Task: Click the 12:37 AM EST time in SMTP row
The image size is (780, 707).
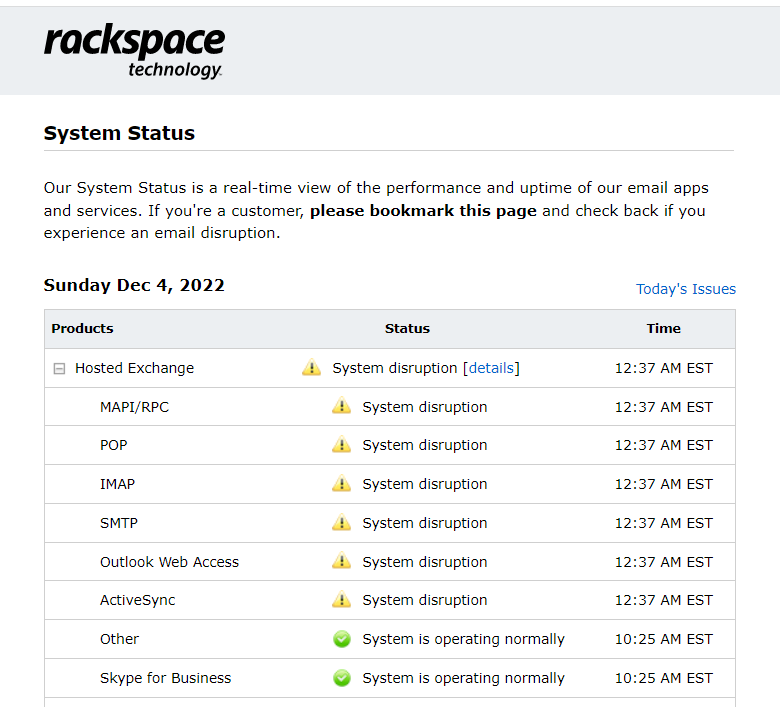Action: 664,523
